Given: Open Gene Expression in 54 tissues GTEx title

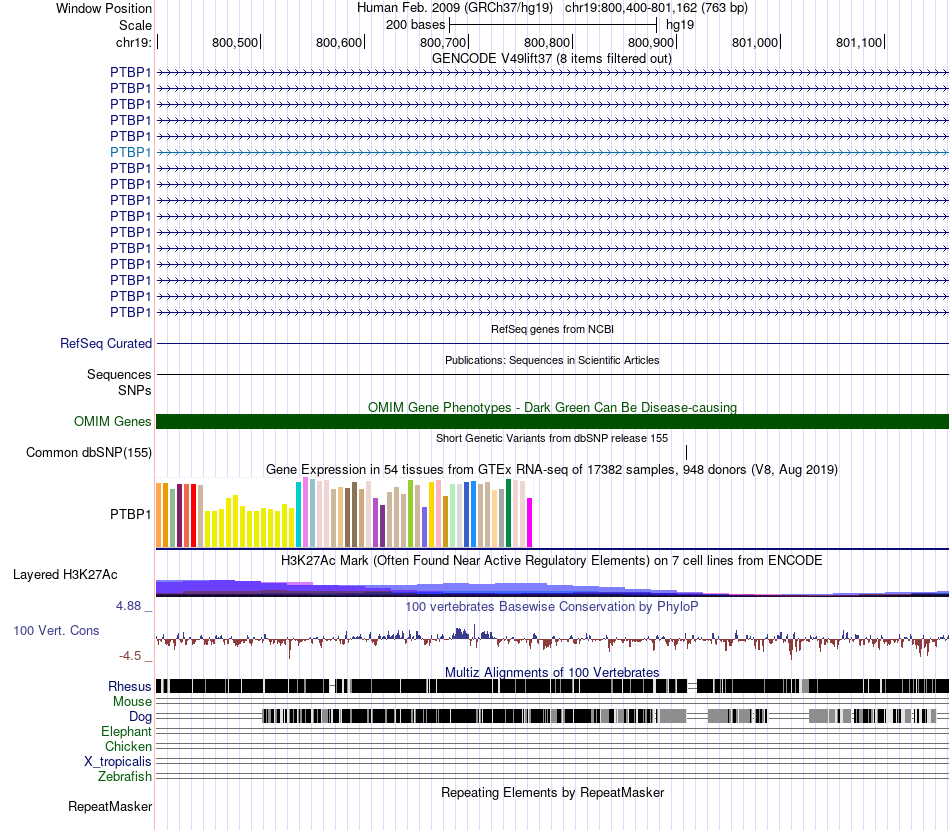Looking at the screenshot, I should click(552, 470).
